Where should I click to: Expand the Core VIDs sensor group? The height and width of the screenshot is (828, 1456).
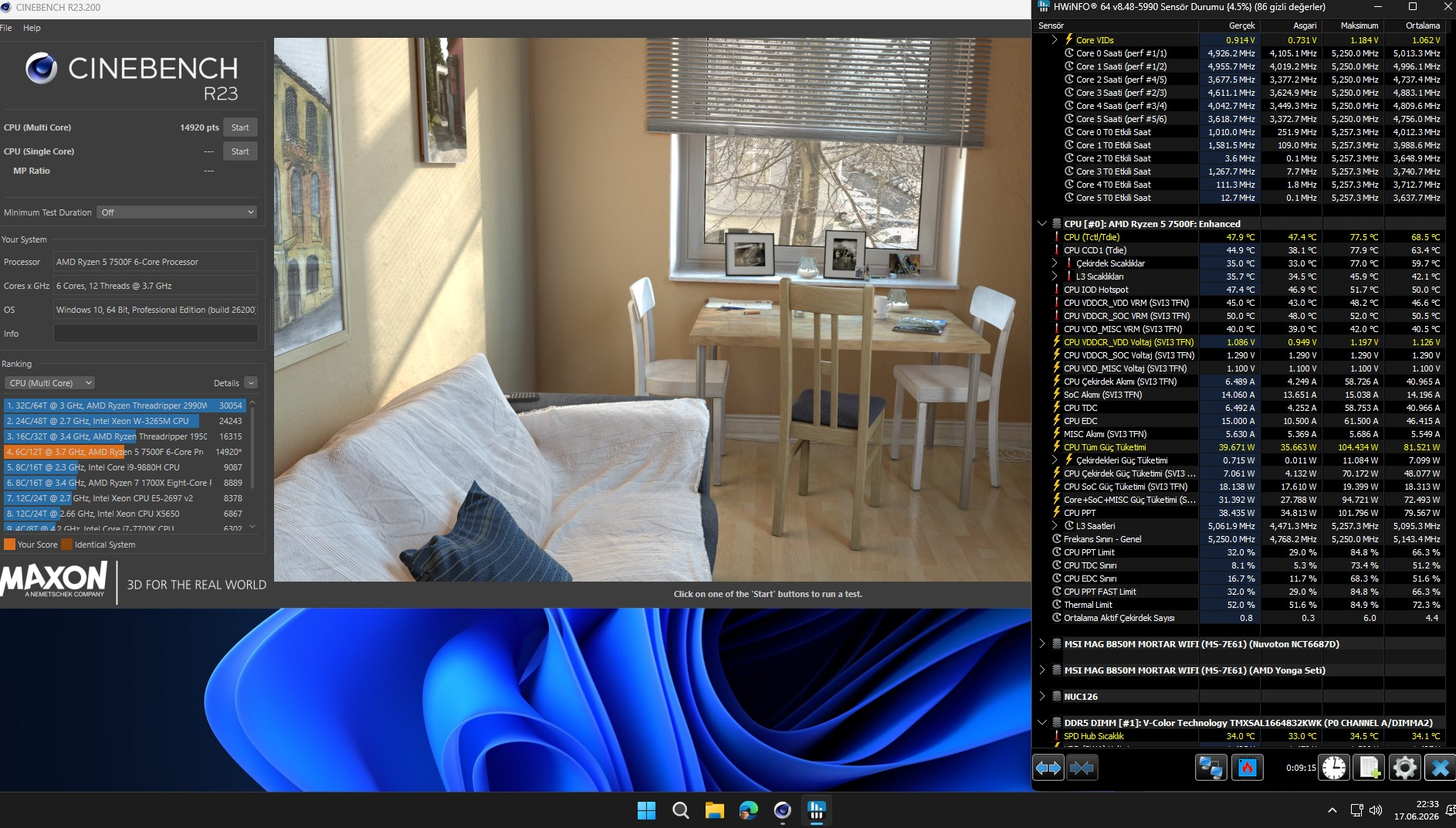[1055, 39]
